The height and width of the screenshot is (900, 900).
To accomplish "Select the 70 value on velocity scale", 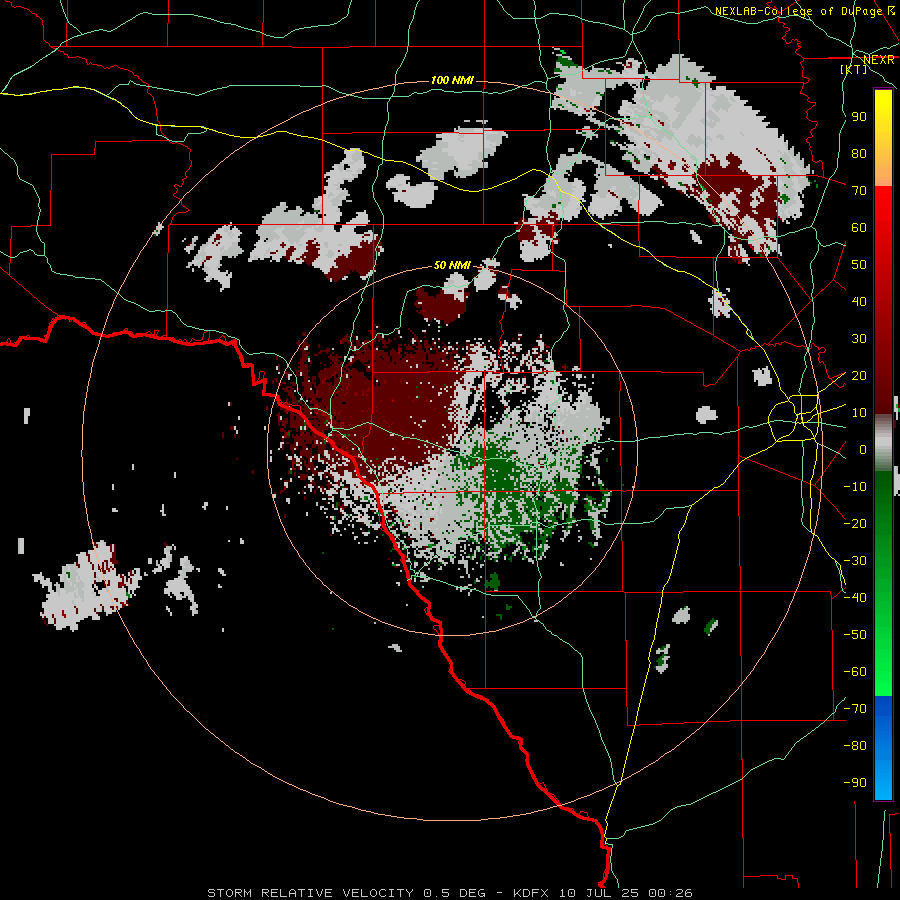I will (x=859, y=191).
